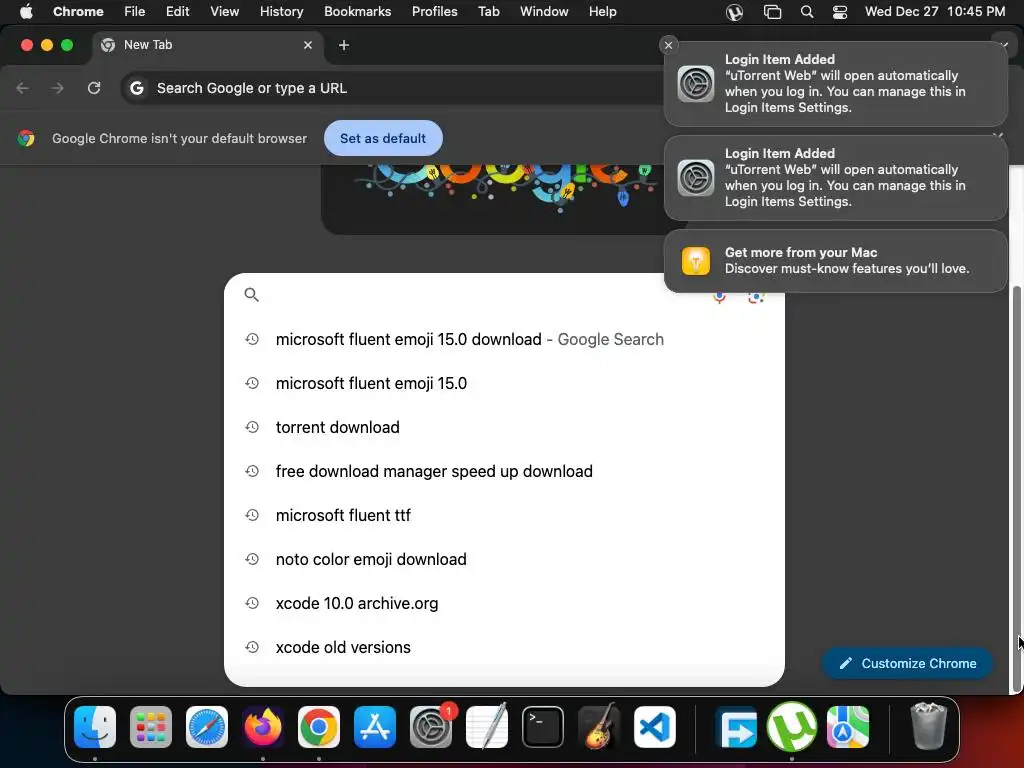Open Launchpad from the Dock
Viewport: 1024px width, 768px height.
[151, 727]
